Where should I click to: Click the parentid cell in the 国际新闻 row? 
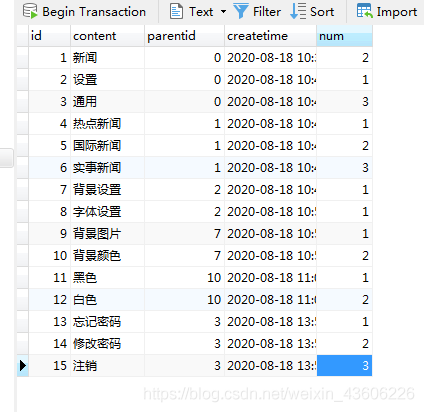tap(184, 146)
